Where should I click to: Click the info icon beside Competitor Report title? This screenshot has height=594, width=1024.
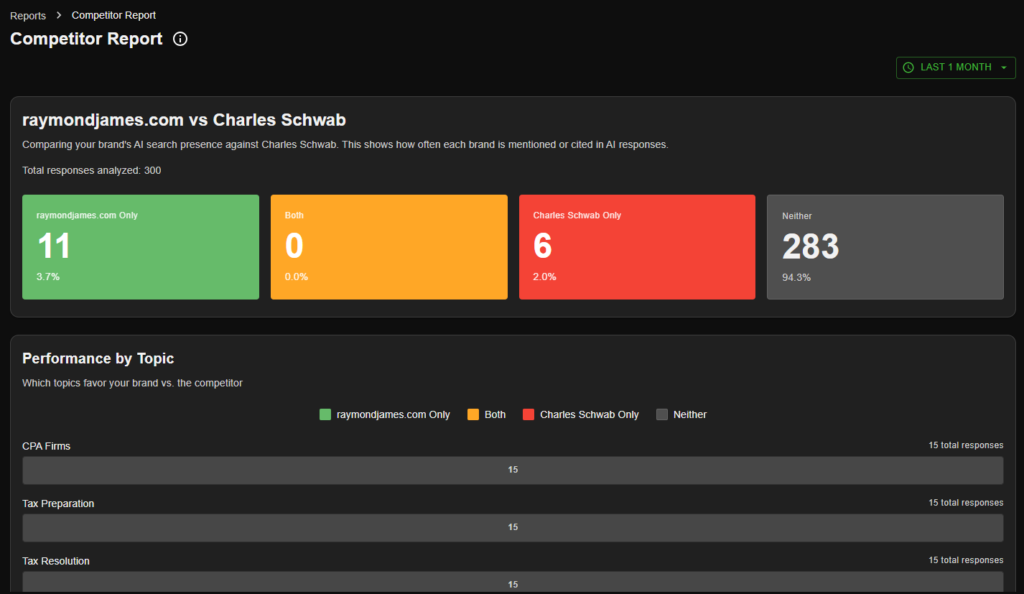[180, 39]
